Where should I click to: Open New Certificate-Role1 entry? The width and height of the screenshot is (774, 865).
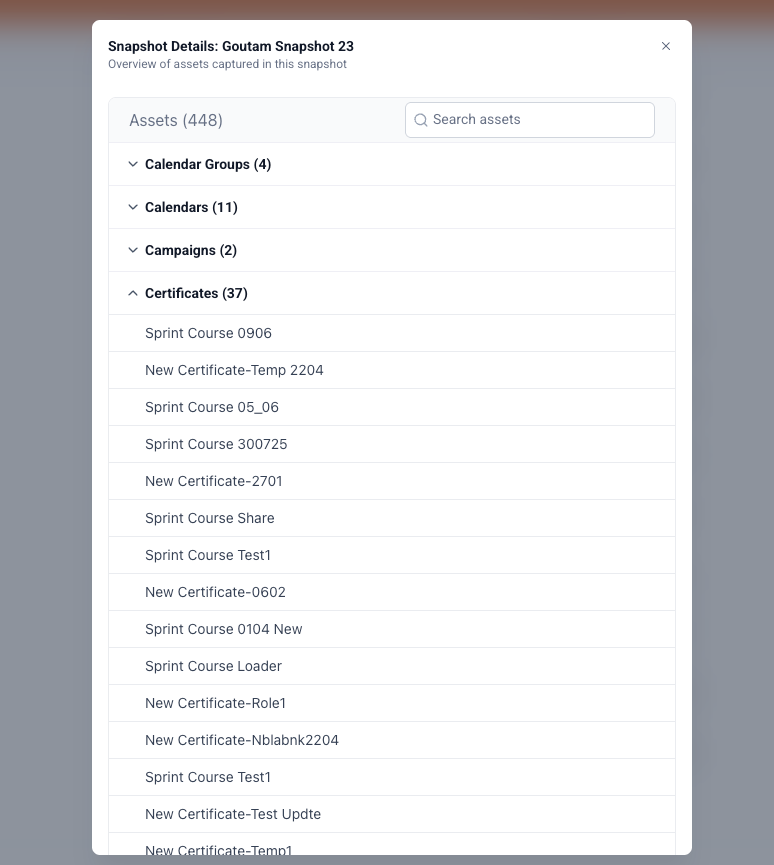coord(215,703)
